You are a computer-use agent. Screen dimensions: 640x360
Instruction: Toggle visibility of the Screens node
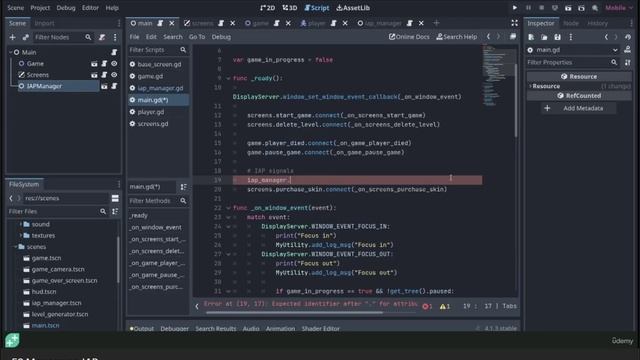click(x=114, y=75)
